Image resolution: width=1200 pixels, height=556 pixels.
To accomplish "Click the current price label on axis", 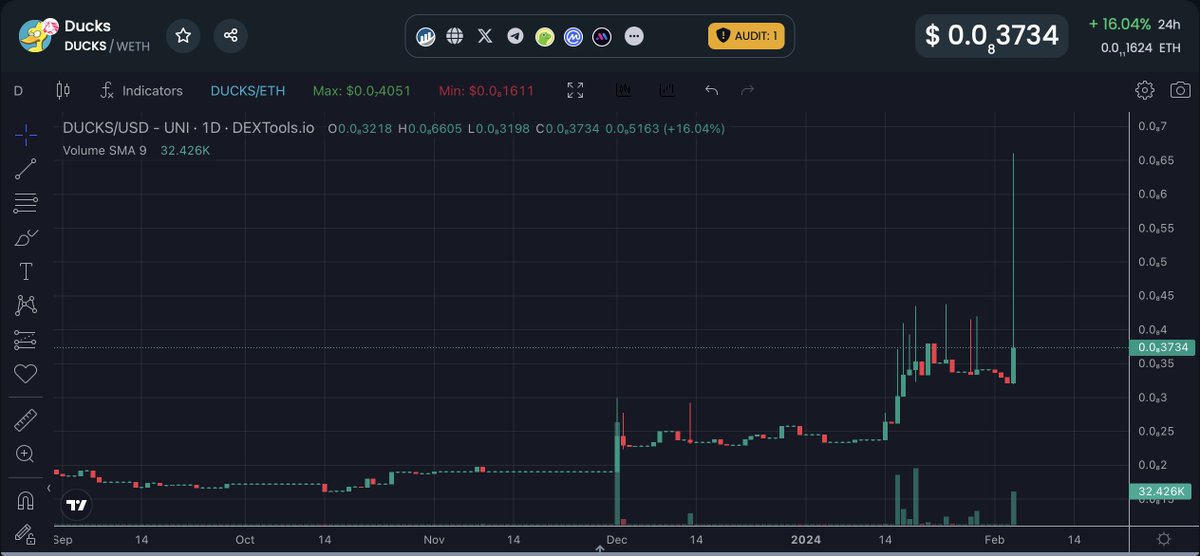I will (1161, 347).
